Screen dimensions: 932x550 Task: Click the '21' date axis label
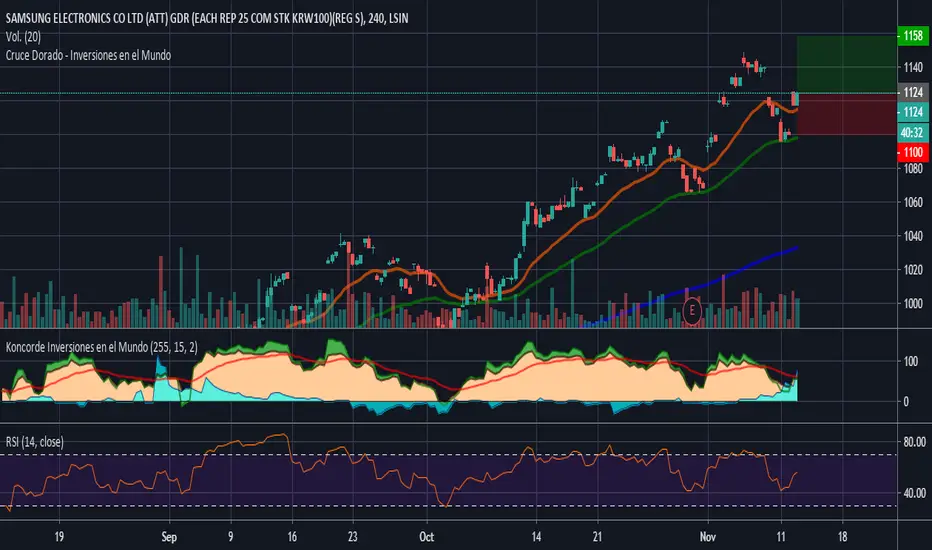pyautogui.click(x=597, y=537)
